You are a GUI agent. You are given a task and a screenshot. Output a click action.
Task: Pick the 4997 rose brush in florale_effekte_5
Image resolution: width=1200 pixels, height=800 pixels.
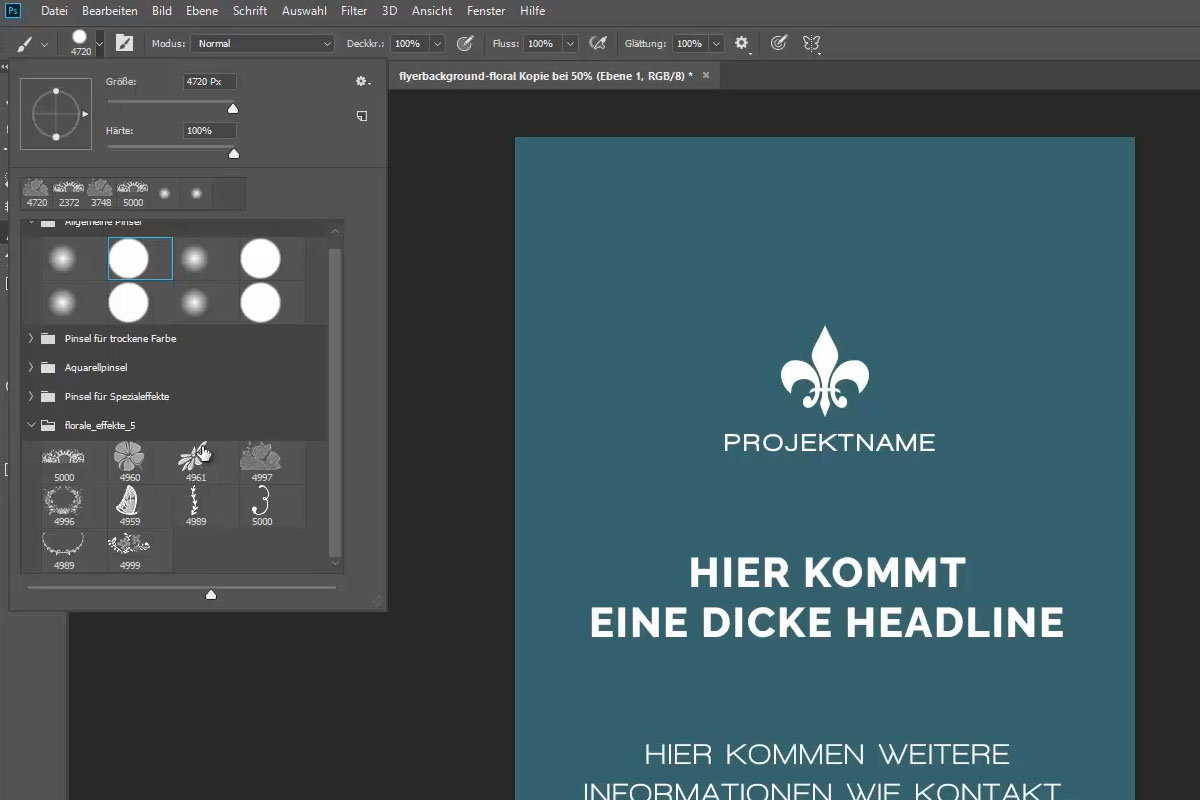tap(261, 463)
